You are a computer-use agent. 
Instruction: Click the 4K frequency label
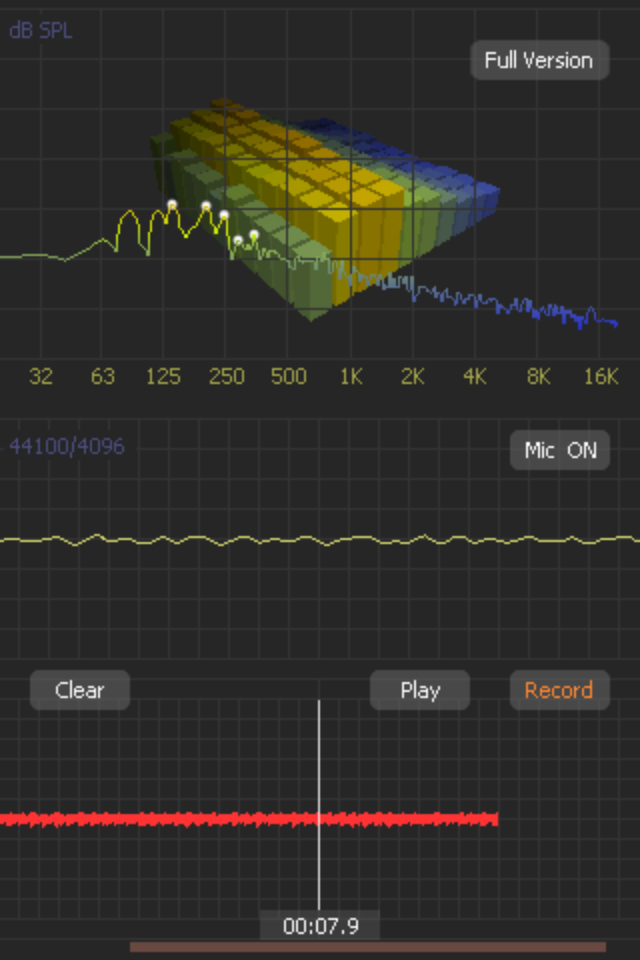[x=475, y=376]
